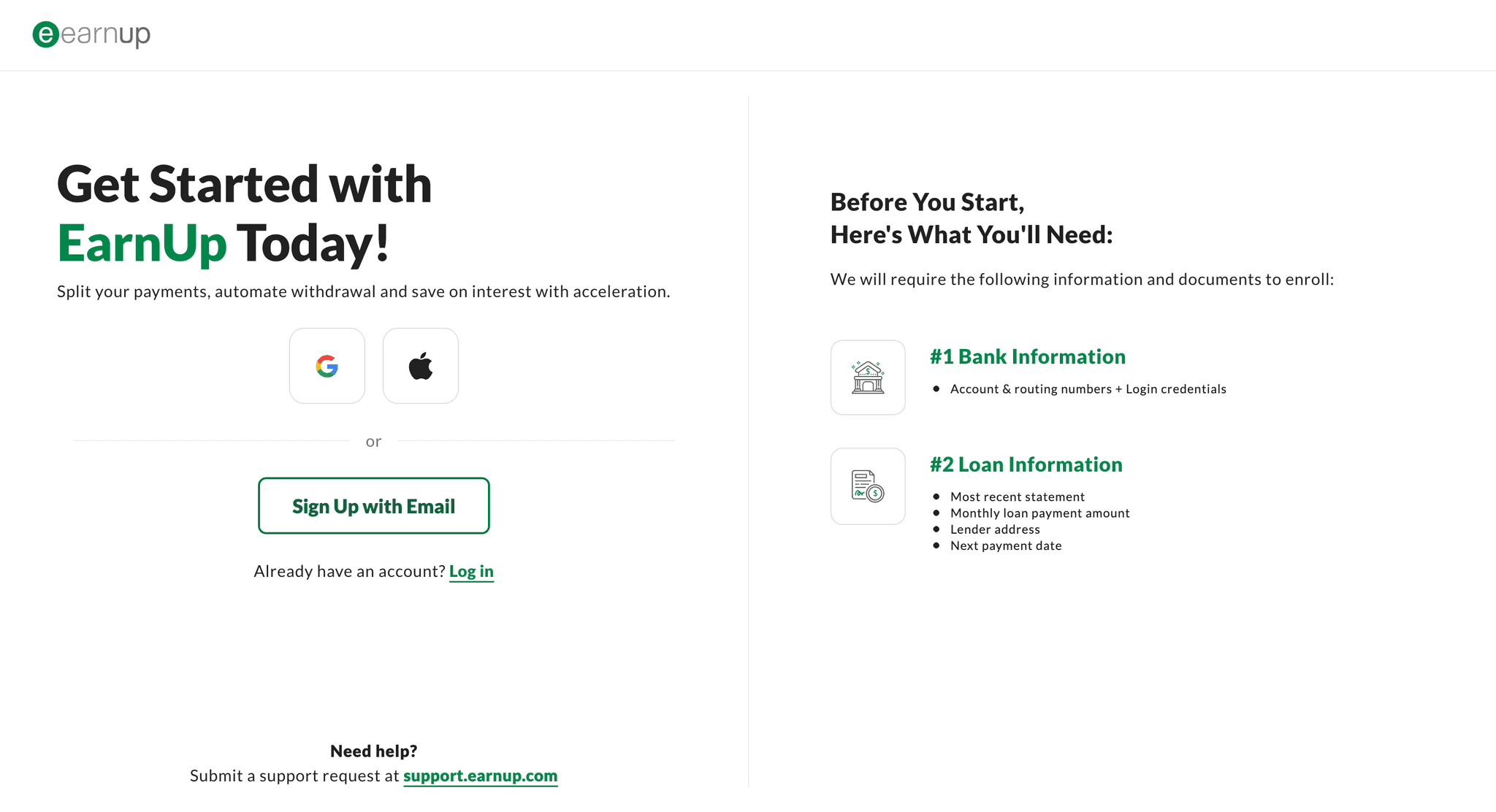Sign up with the Apple icon button

(x=421, y=366)
